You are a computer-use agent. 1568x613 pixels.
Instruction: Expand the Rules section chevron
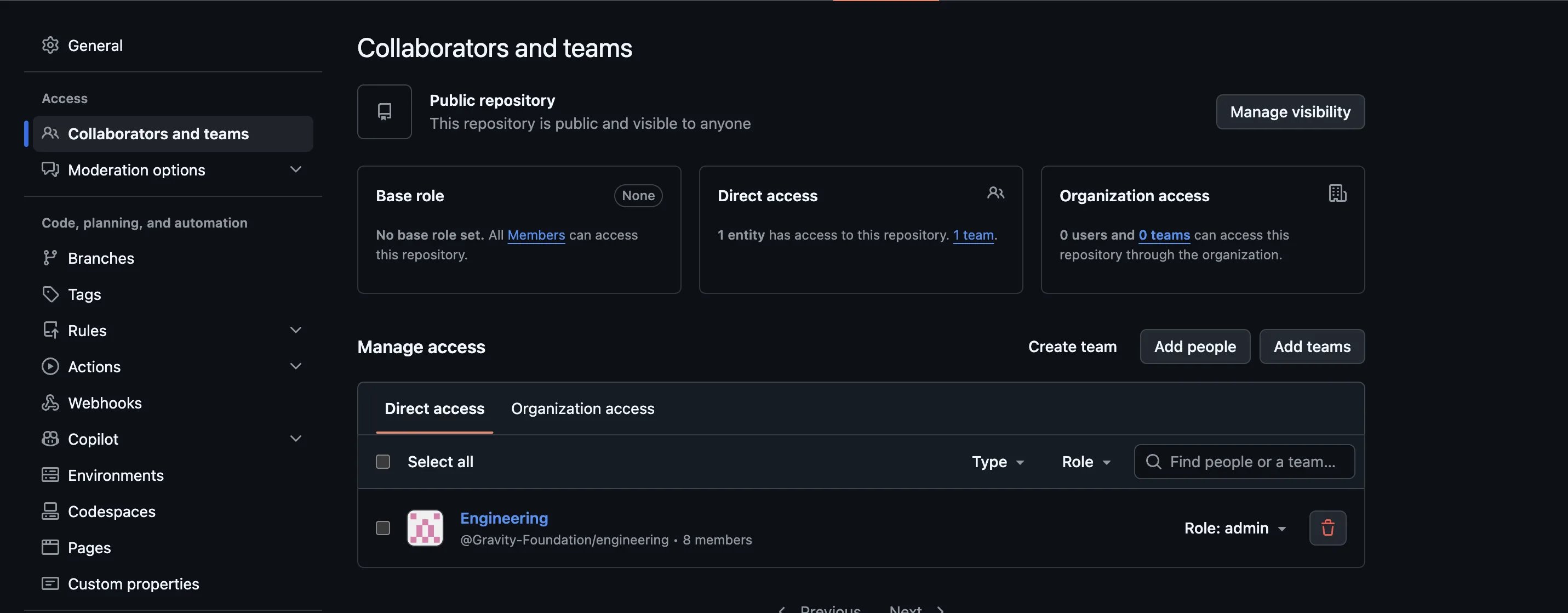coord(296,330)
